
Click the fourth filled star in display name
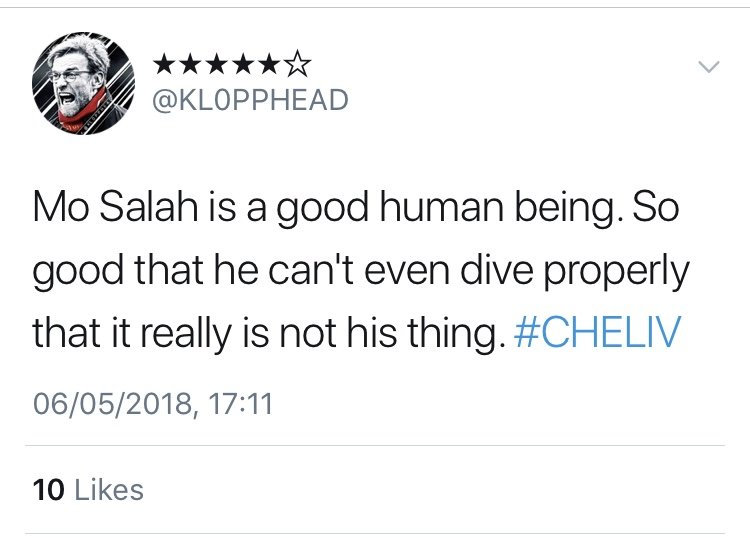(x=244, y=64)
